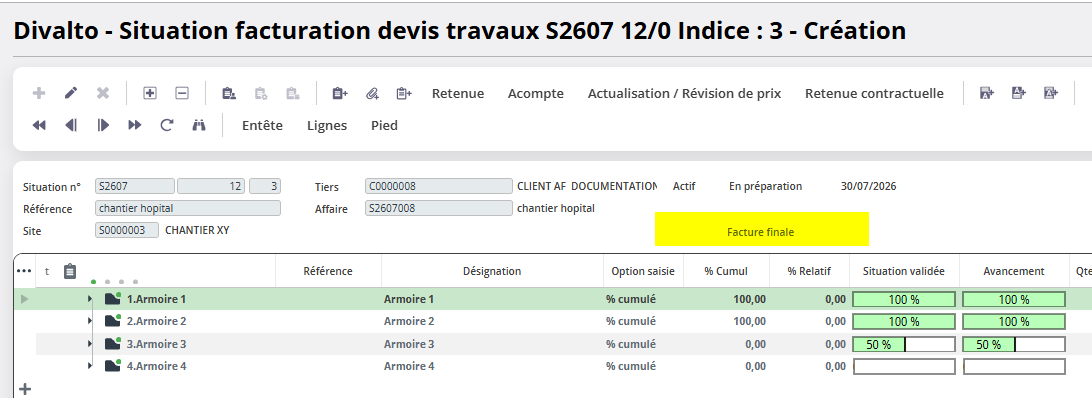Click the filled clipboard plus icon
The height and width of the screenshot is (398, 1092).
340,93
